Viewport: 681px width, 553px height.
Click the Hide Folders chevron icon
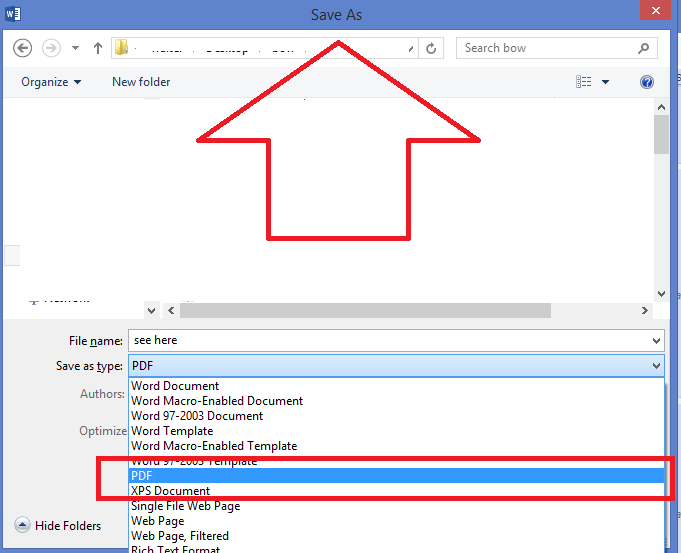click(x=22, y=525)
